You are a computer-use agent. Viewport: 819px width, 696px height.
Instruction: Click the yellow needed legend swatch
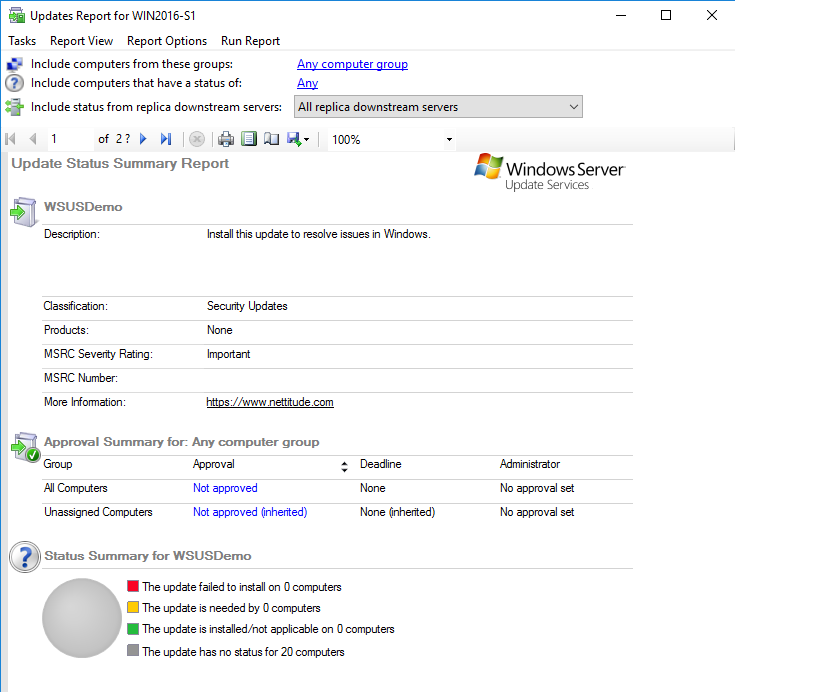tap(133, 607)
